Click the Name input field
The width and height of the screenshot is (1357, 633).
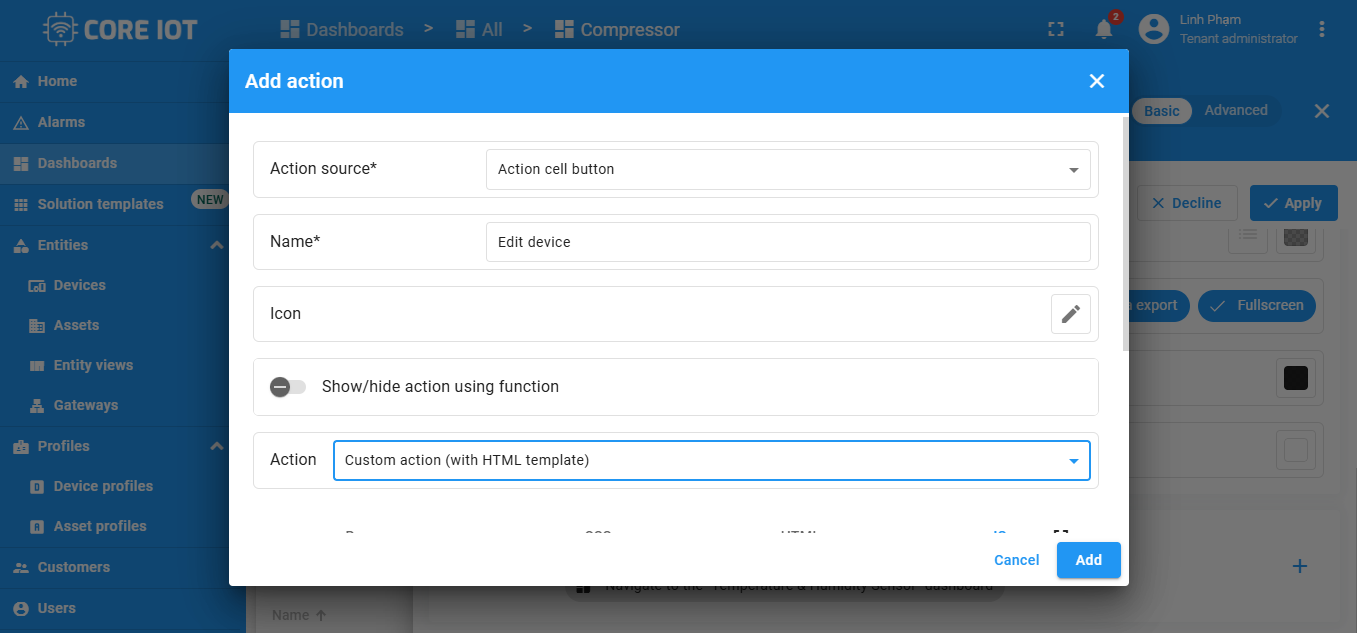click(x=787, y=242)
